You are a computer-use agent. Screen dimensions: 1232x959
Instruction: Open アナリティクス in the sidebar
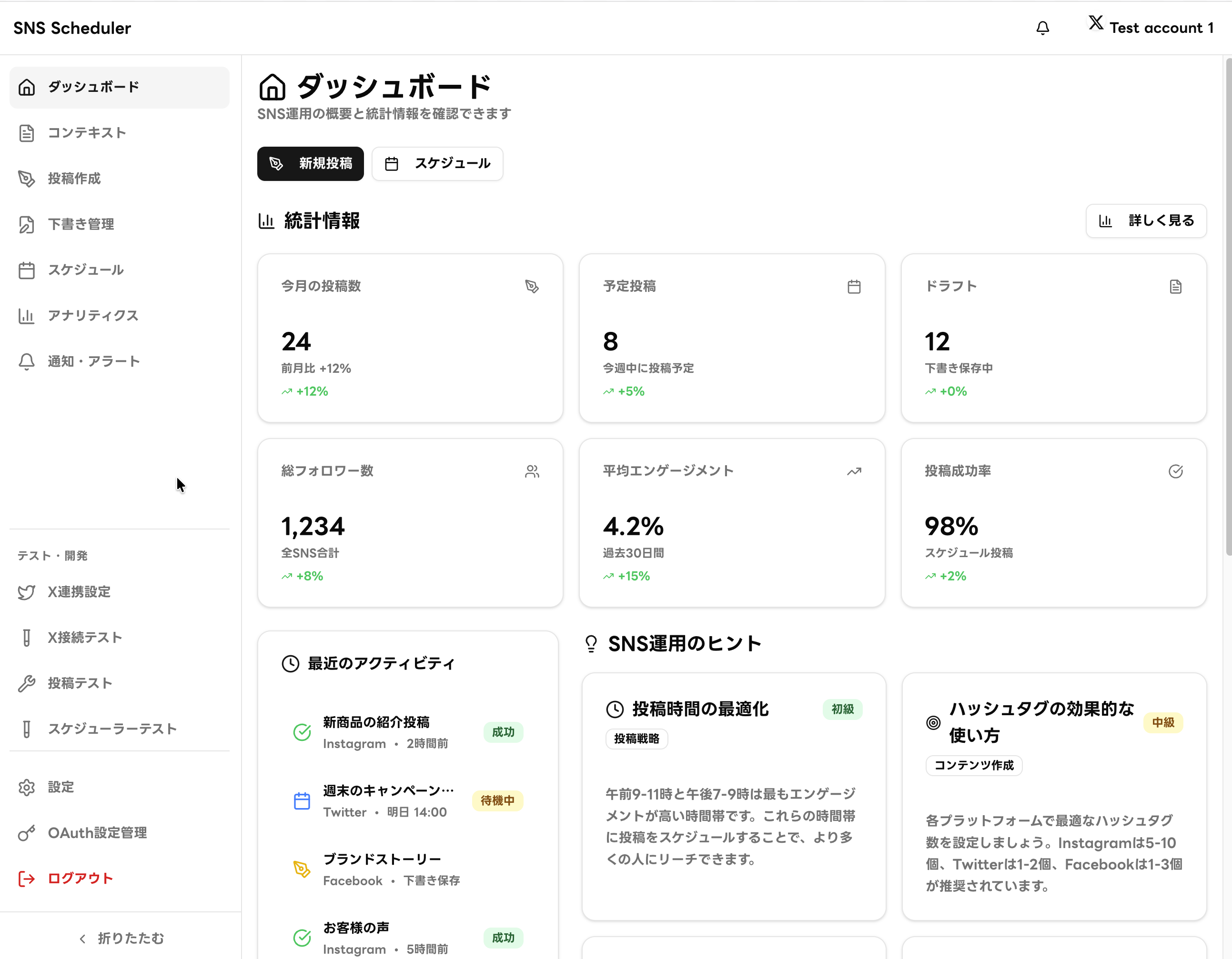92,316
